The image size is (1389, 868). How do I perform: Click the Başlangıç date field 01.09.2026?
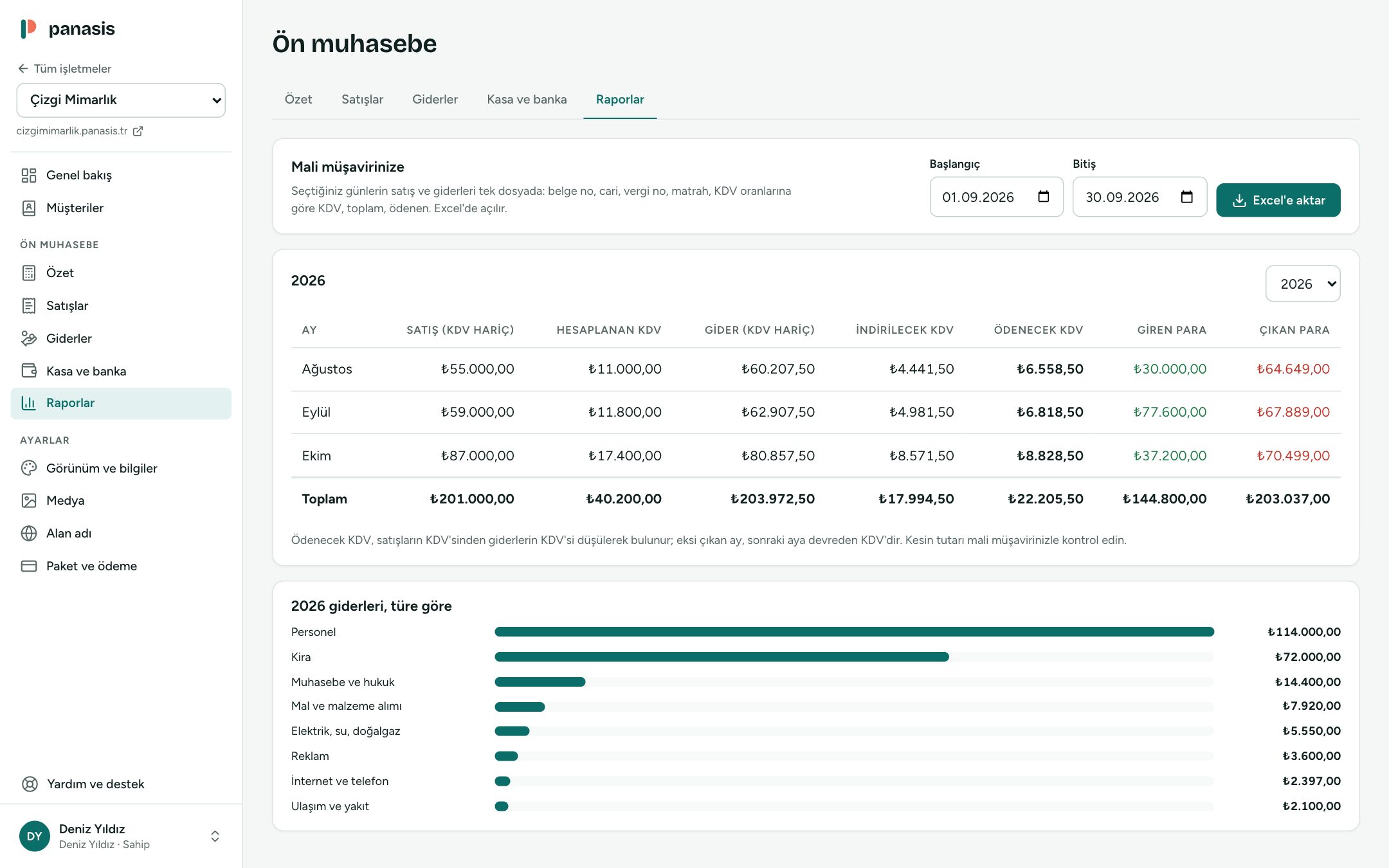[x=996, y=197]
